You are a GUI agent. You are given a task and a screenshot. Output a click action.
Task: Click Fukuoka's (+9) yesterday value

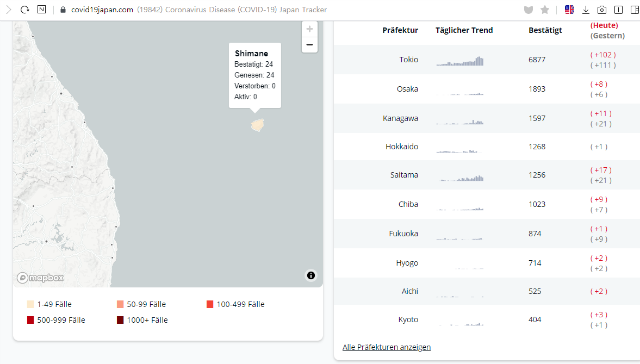point(599,239)
